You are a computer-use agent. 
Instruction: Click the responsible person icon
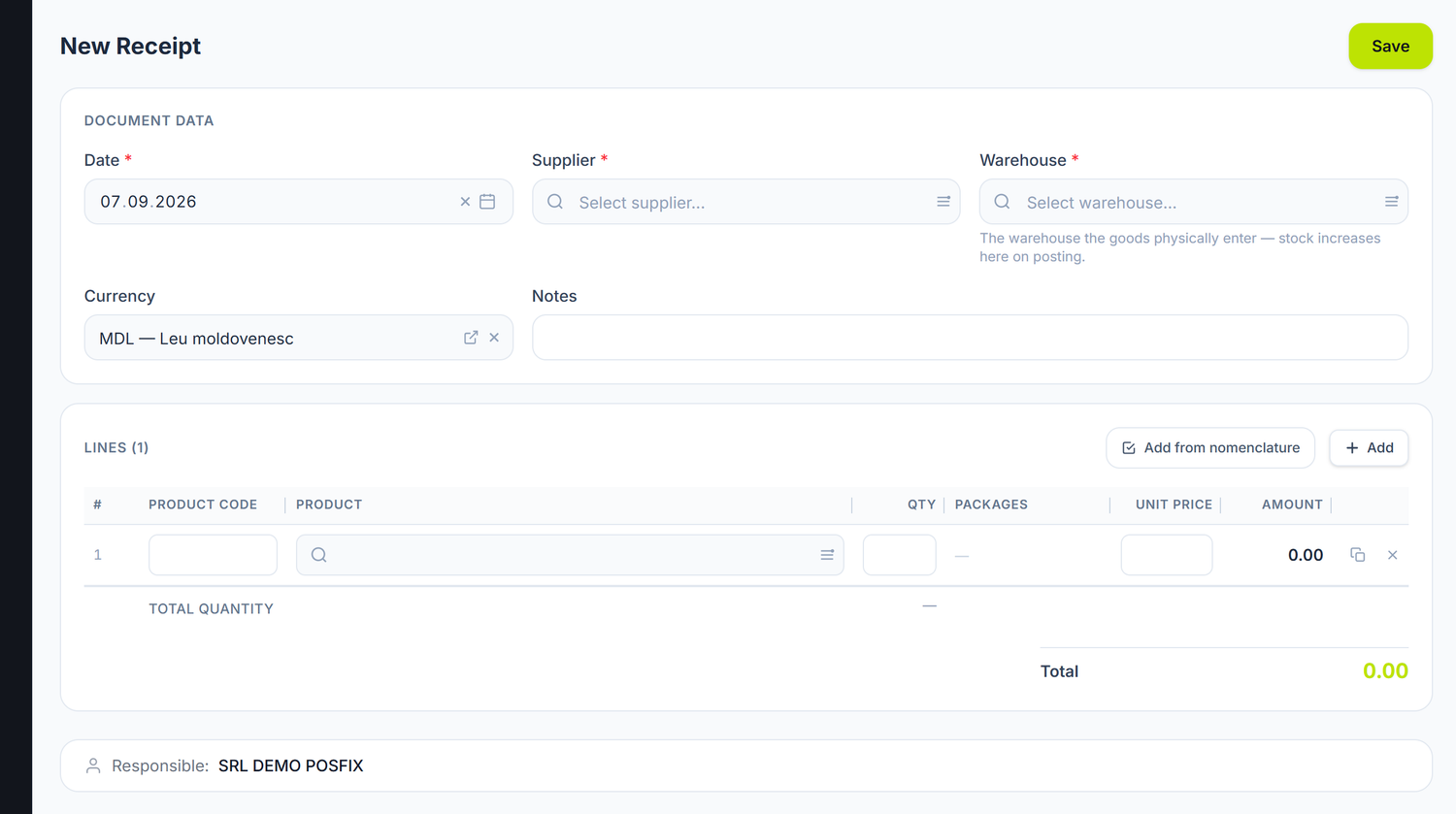(x=93, y=765)
